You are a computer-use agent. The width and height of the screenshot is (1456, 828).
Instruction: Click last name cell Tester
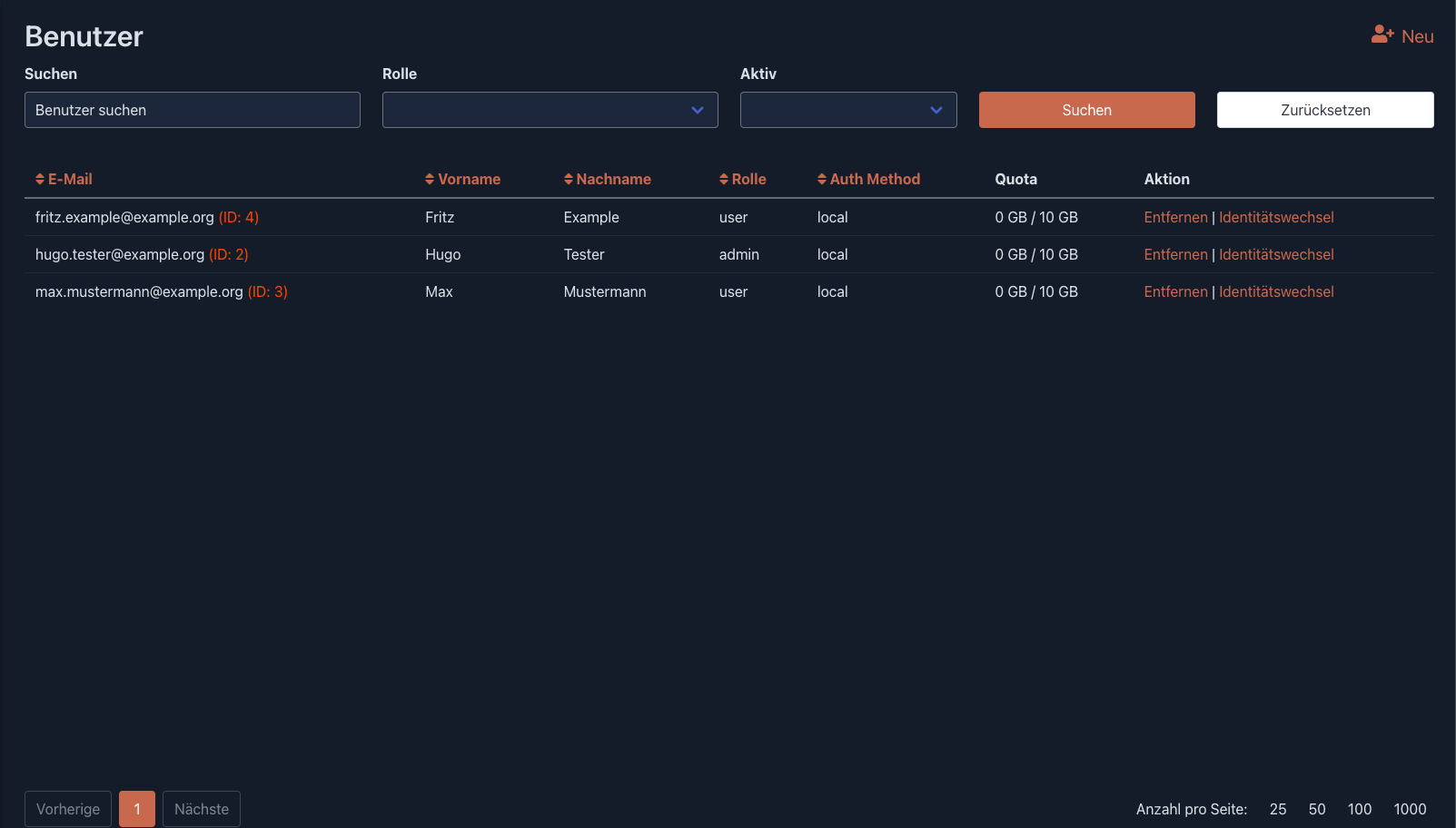pos(584,254)
